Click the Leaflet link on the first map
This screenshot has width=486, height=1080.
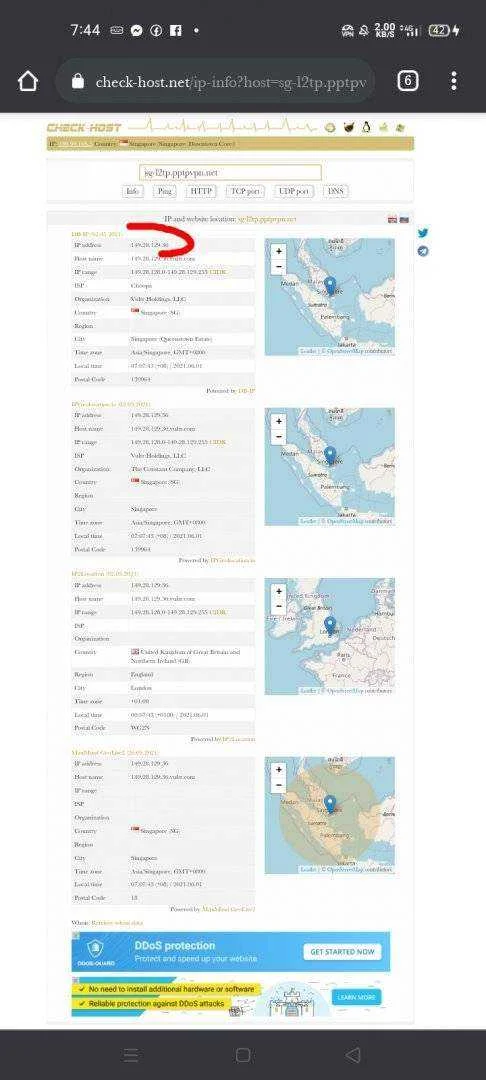pos(308,351)
